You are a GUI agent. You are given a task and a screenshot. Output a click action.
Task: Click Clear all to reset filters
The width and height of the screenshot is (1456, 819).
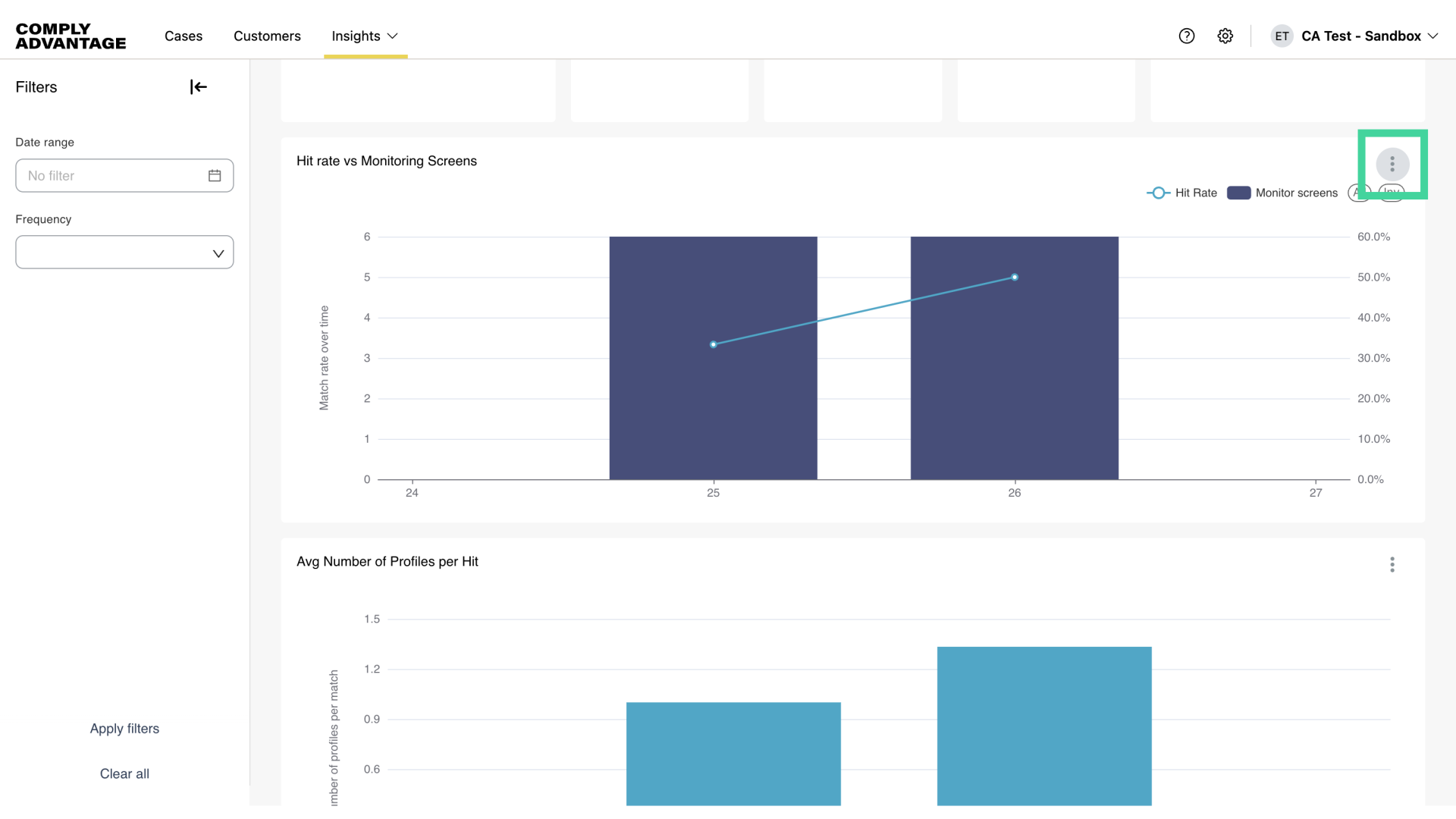pyautogui.click(x=124, y=773)
